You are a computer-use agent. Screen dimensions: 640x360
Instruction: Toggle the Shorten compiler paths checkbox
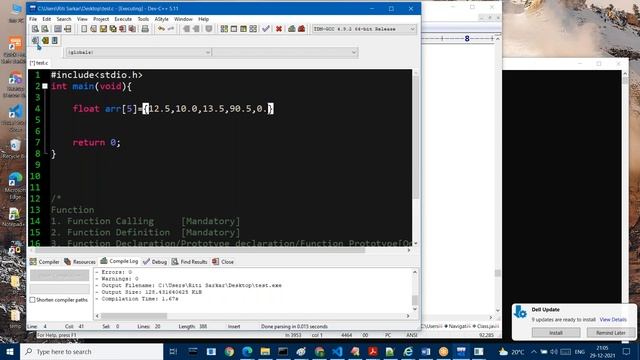[x=32, y=300]
